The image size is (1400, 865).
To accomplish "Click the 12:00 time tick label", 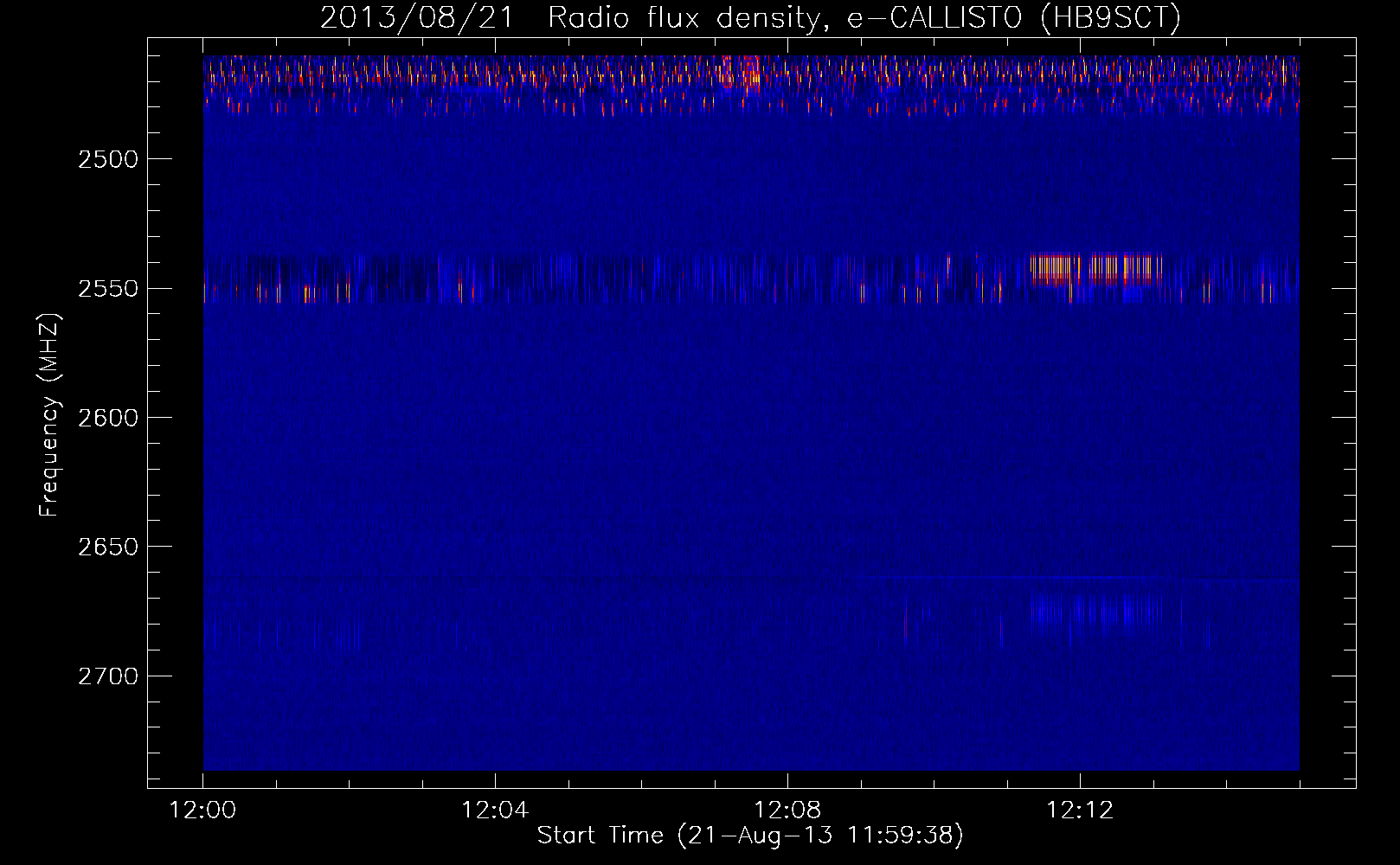I will point(203,811).
